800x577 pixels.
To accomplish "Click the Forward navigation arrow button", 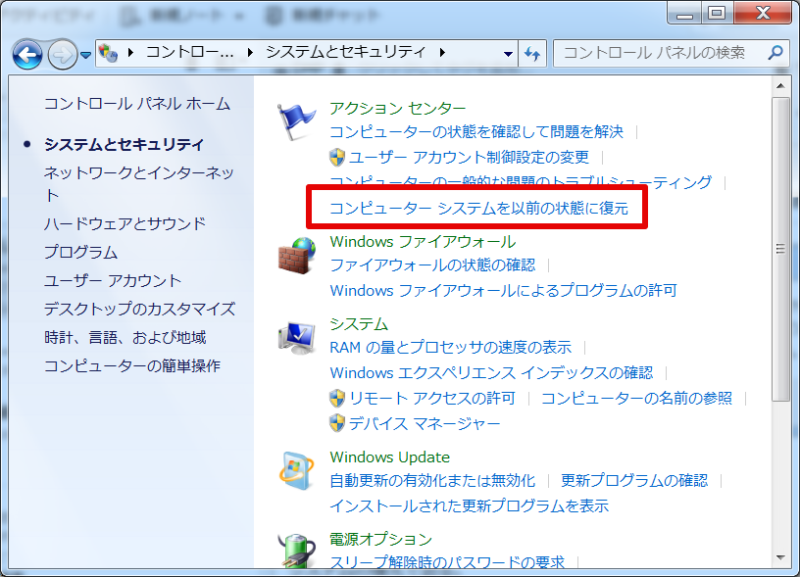I will point(62,54).
